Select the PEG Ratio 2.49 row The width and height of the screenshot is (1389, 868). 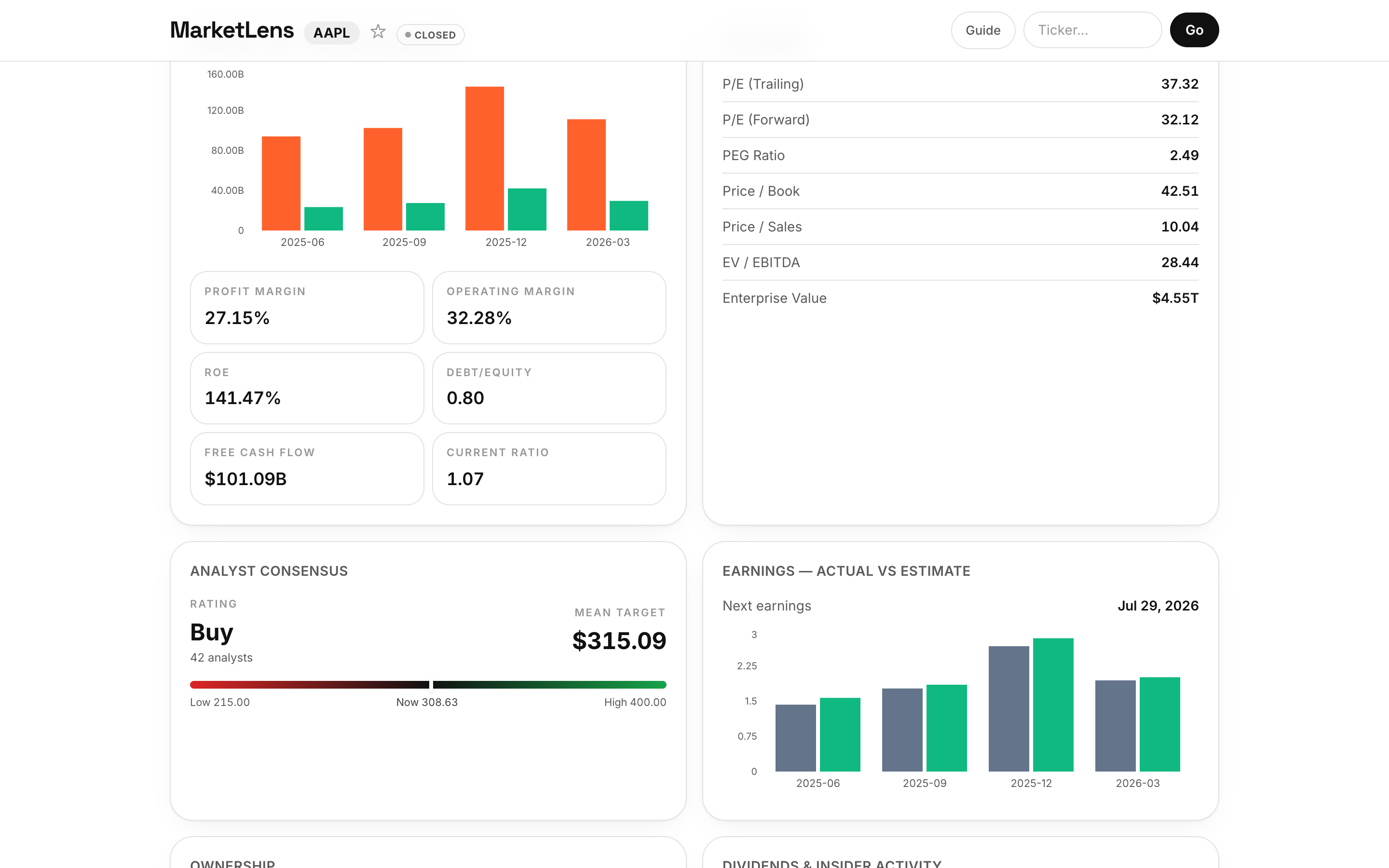960,156
